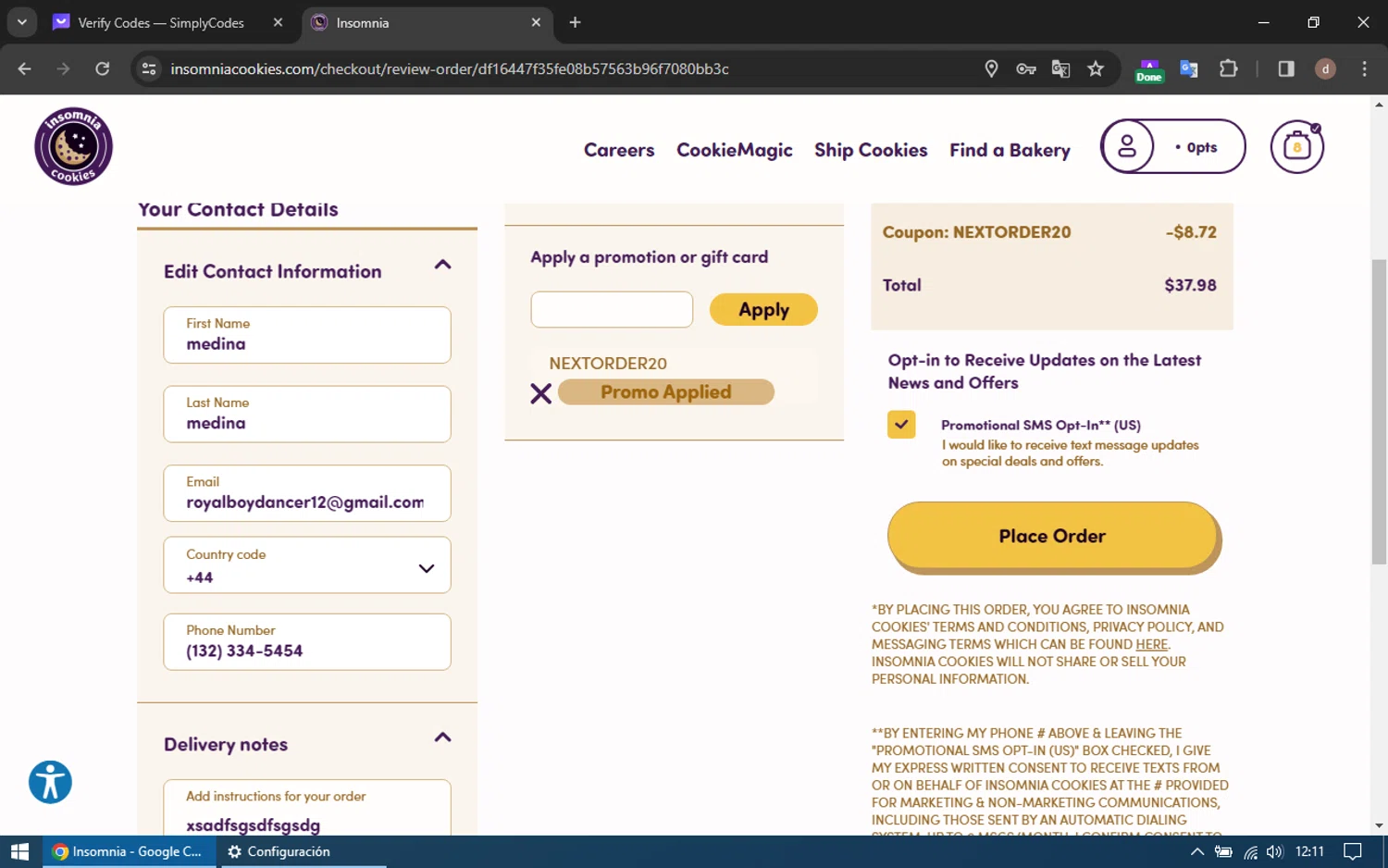Open the user account profile icon
The width and height of the screenshot is (1388, 868).
click(x=1127, y=146)
